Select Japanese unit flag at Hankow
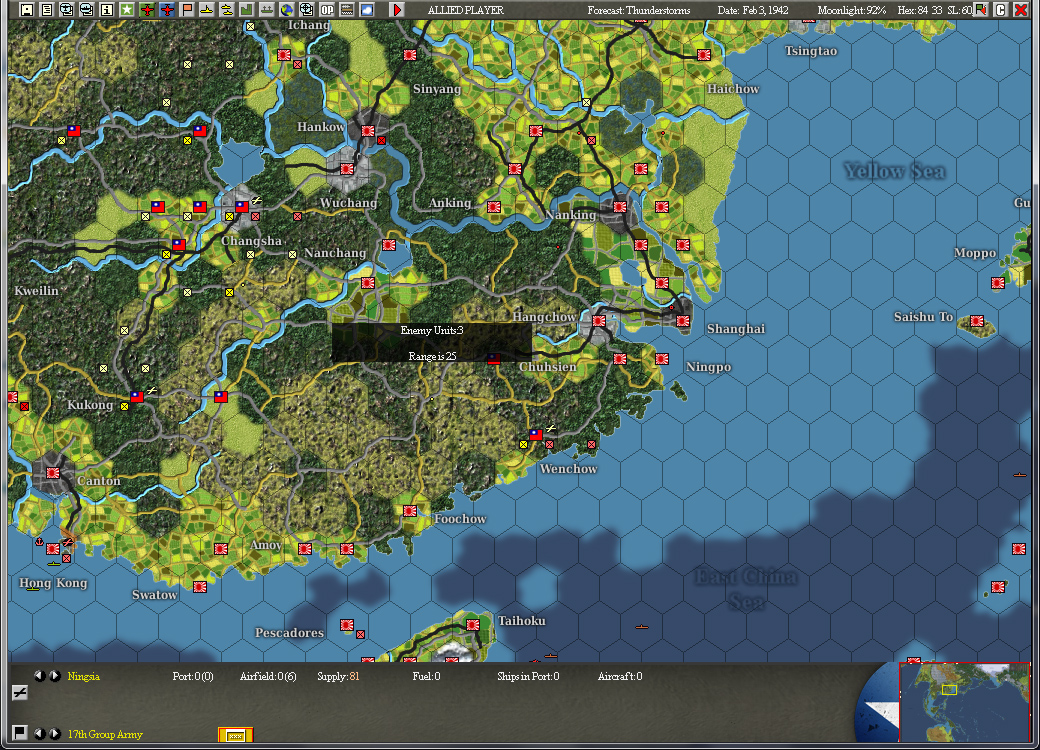Screen dimensions: 1040x750 click(367, 131)
